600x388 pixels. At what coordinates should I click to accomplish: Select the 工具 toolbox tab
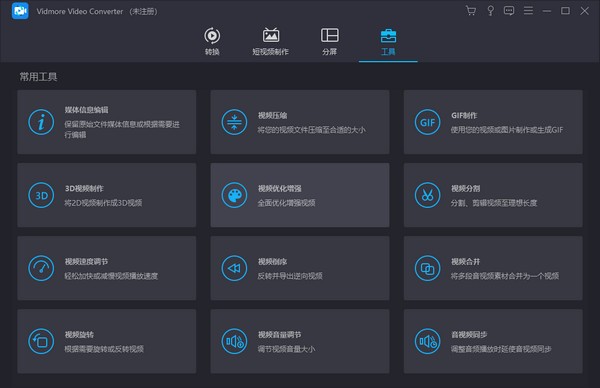pos(388,41)
